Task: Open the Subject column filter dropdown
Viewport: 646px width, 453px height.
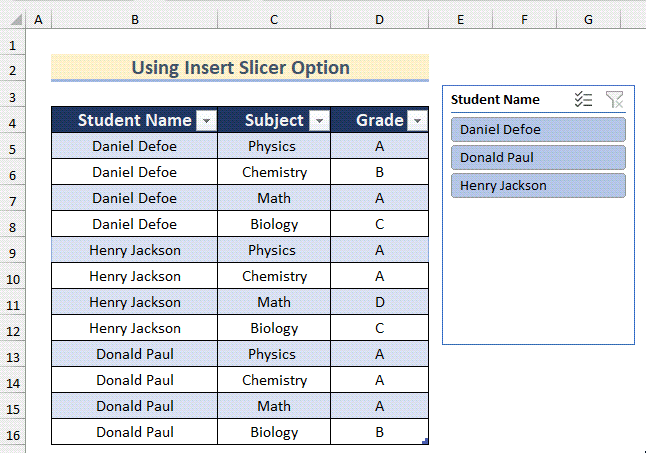Action: [x=319, y=121]
